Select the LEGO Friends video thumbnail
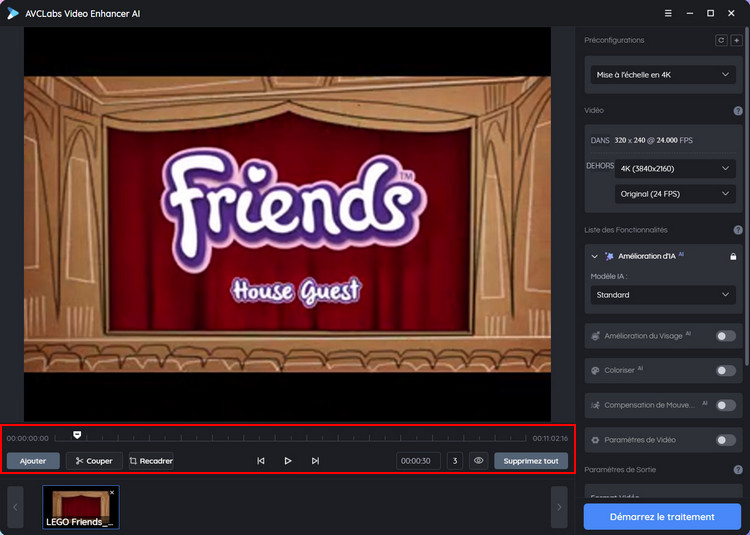Screen dimensions: 750x535 (x=81, y=507)
